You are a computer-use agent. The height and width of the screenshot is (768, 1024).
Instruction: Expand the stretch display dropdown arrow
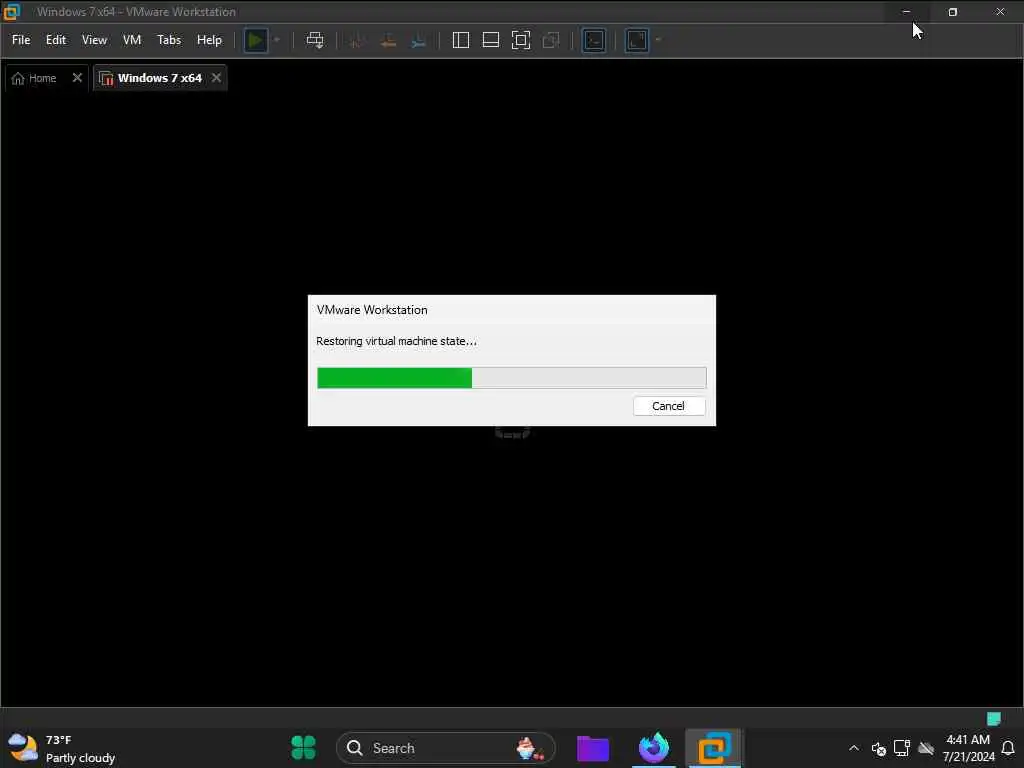click(x=658, y=40)
